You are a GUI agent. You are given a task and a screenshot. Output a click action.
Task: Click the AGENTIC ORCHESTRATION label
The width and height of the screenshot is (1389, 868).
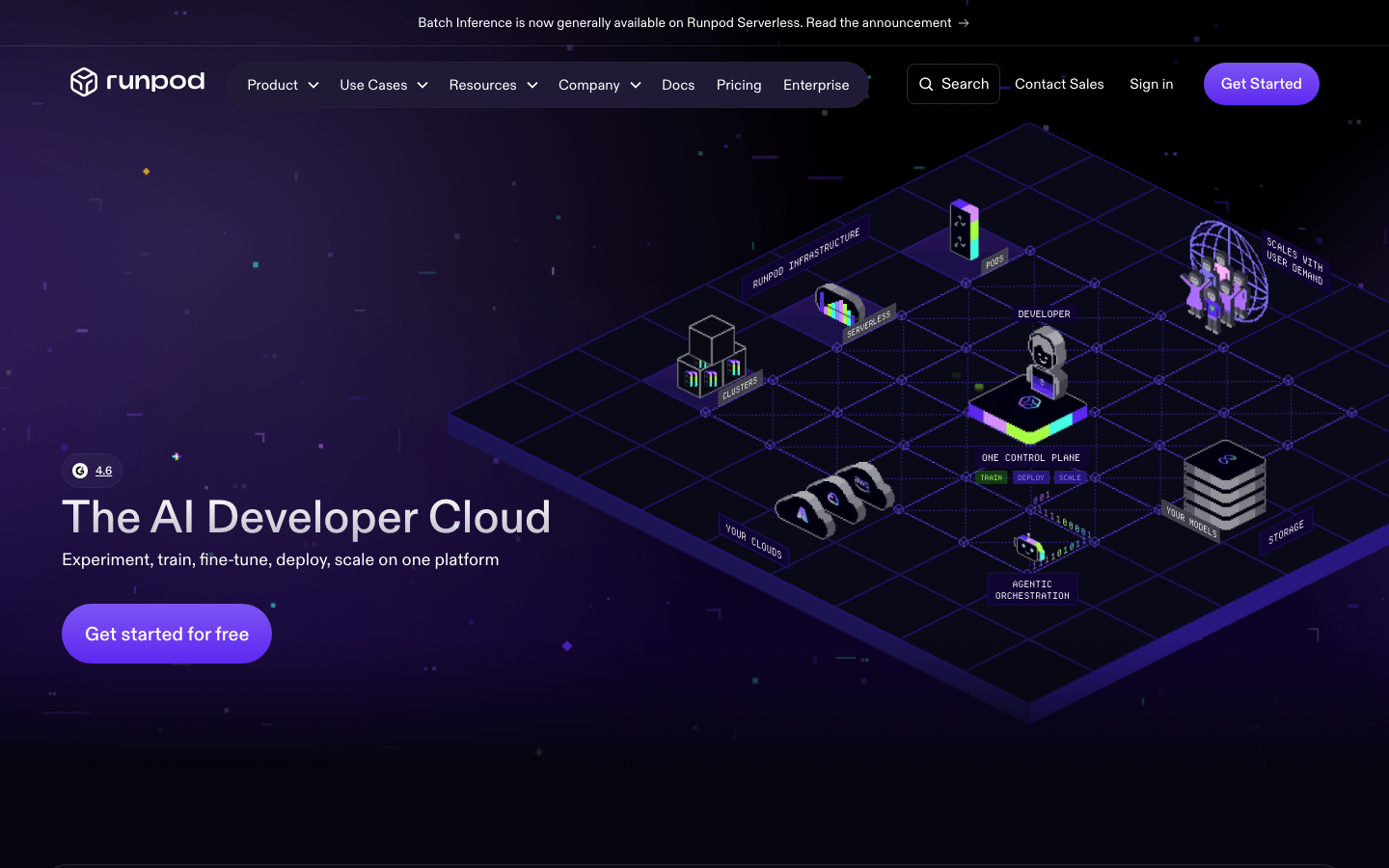1032,590
